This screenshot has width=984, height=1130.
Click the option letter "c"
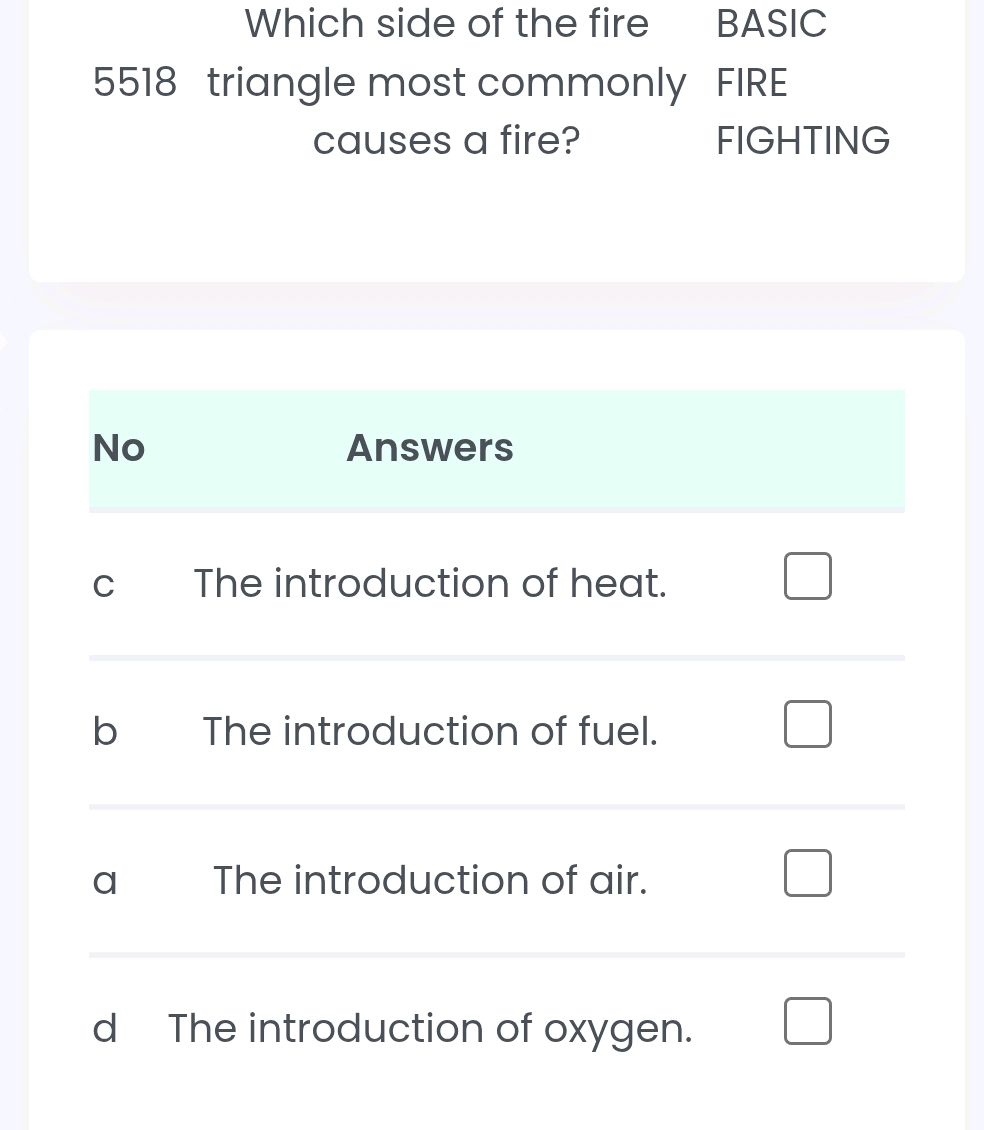[103, 583]
